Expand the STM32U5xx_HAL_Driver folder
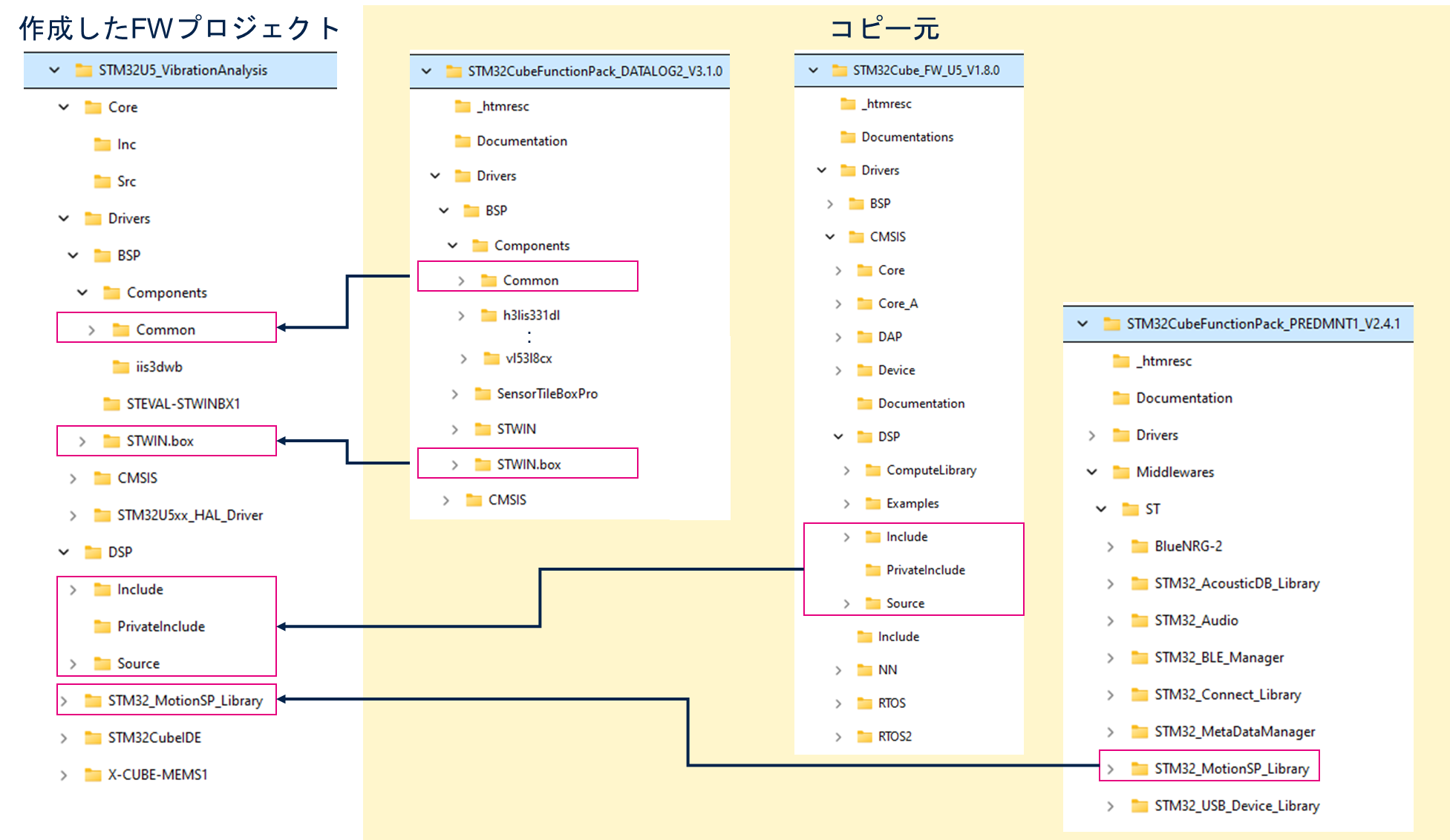Image resolution: width=1450 pixels, height=840 pixels. tap(73, 515)
